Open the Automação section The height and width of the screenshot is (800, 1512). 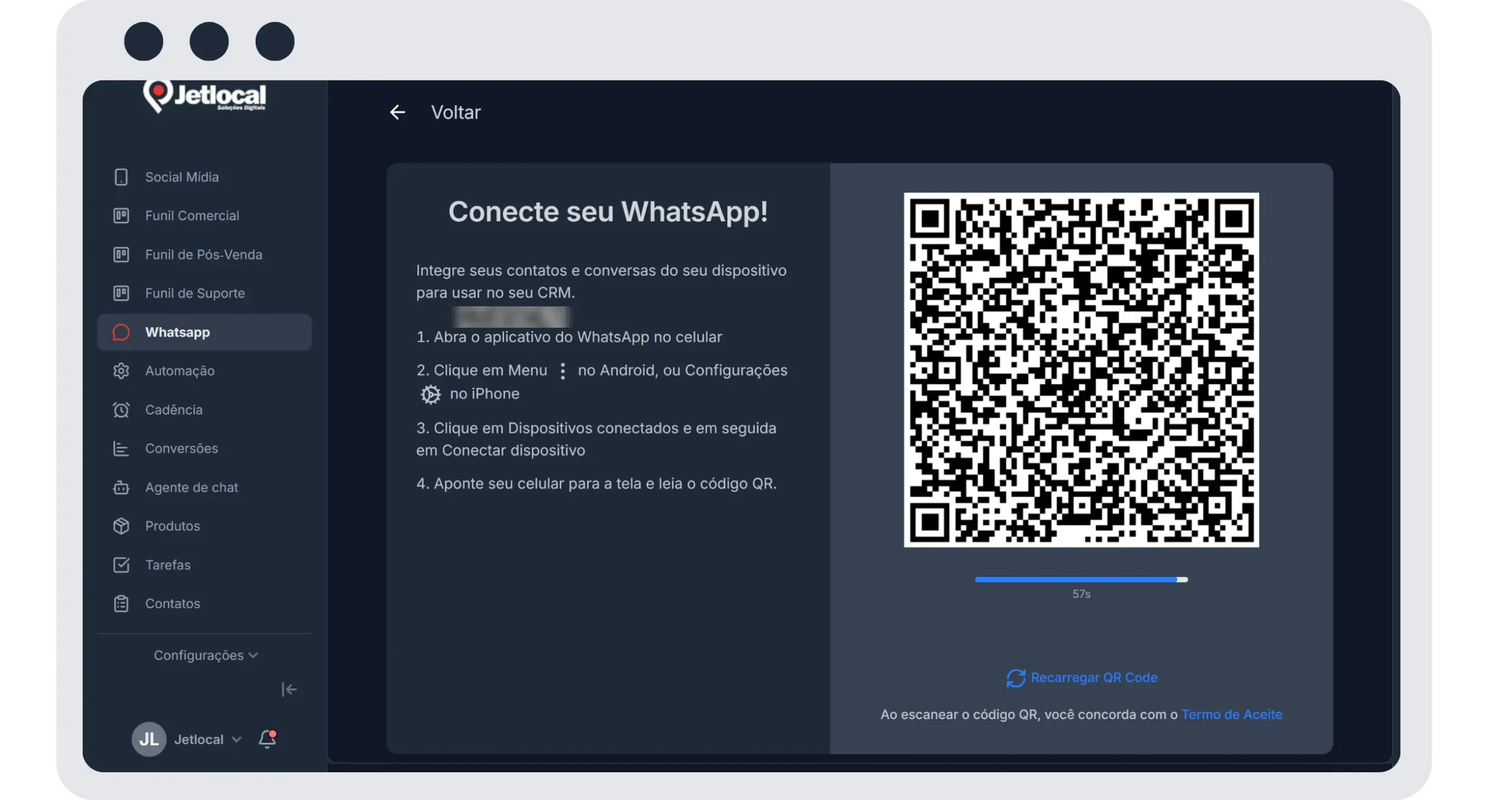(204, 371)
